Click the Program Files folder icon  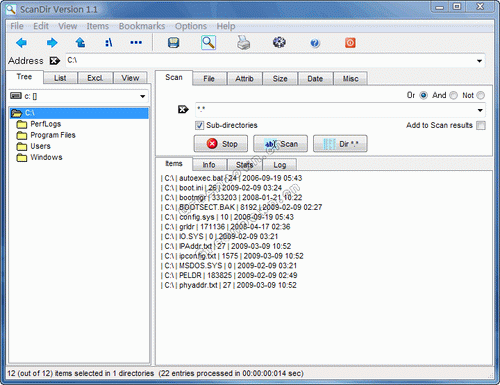click(22, 135)
